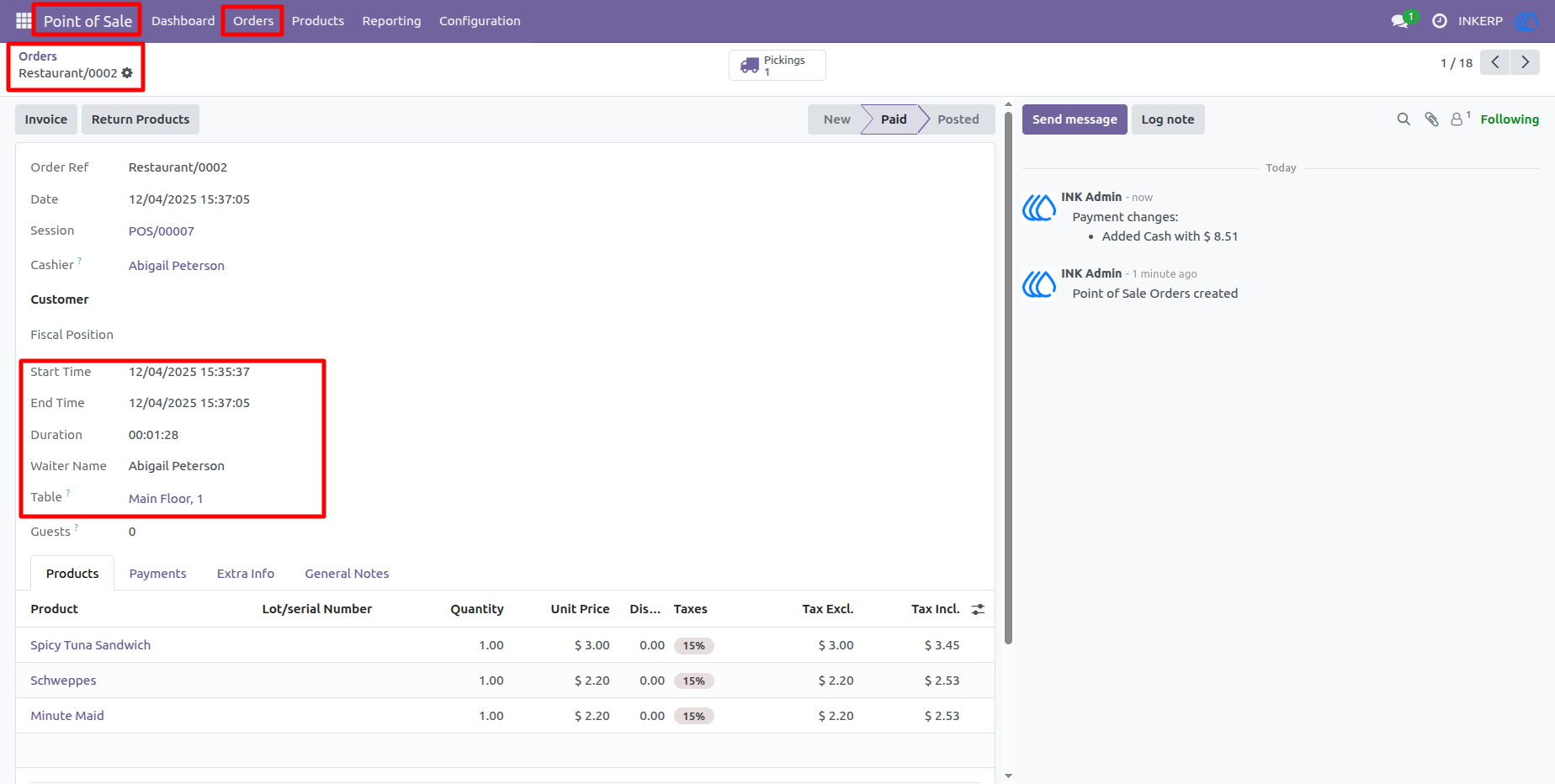Screen dimensions: 1555x784
Task: Click the Orders breadcrumb link
Action: [38, 56]
